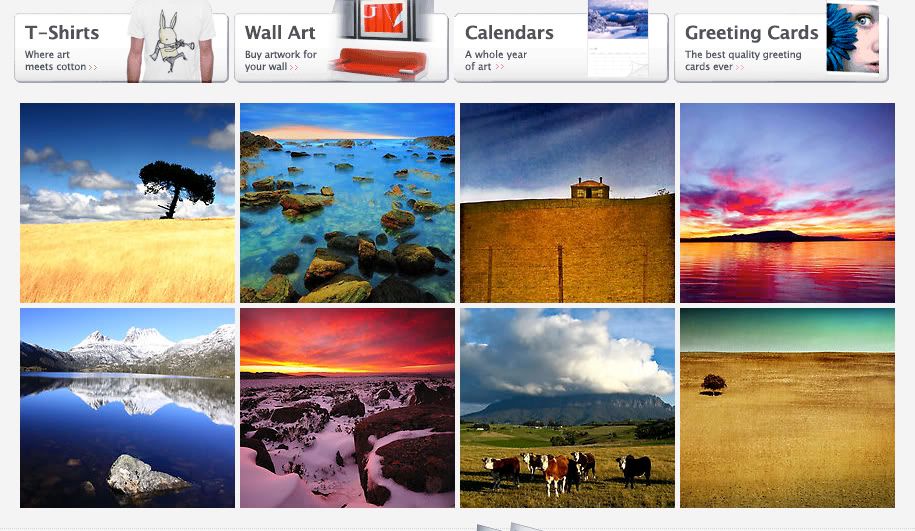
Task: Open the snowy mountain lake reflection photo
Action: (127, 408)
